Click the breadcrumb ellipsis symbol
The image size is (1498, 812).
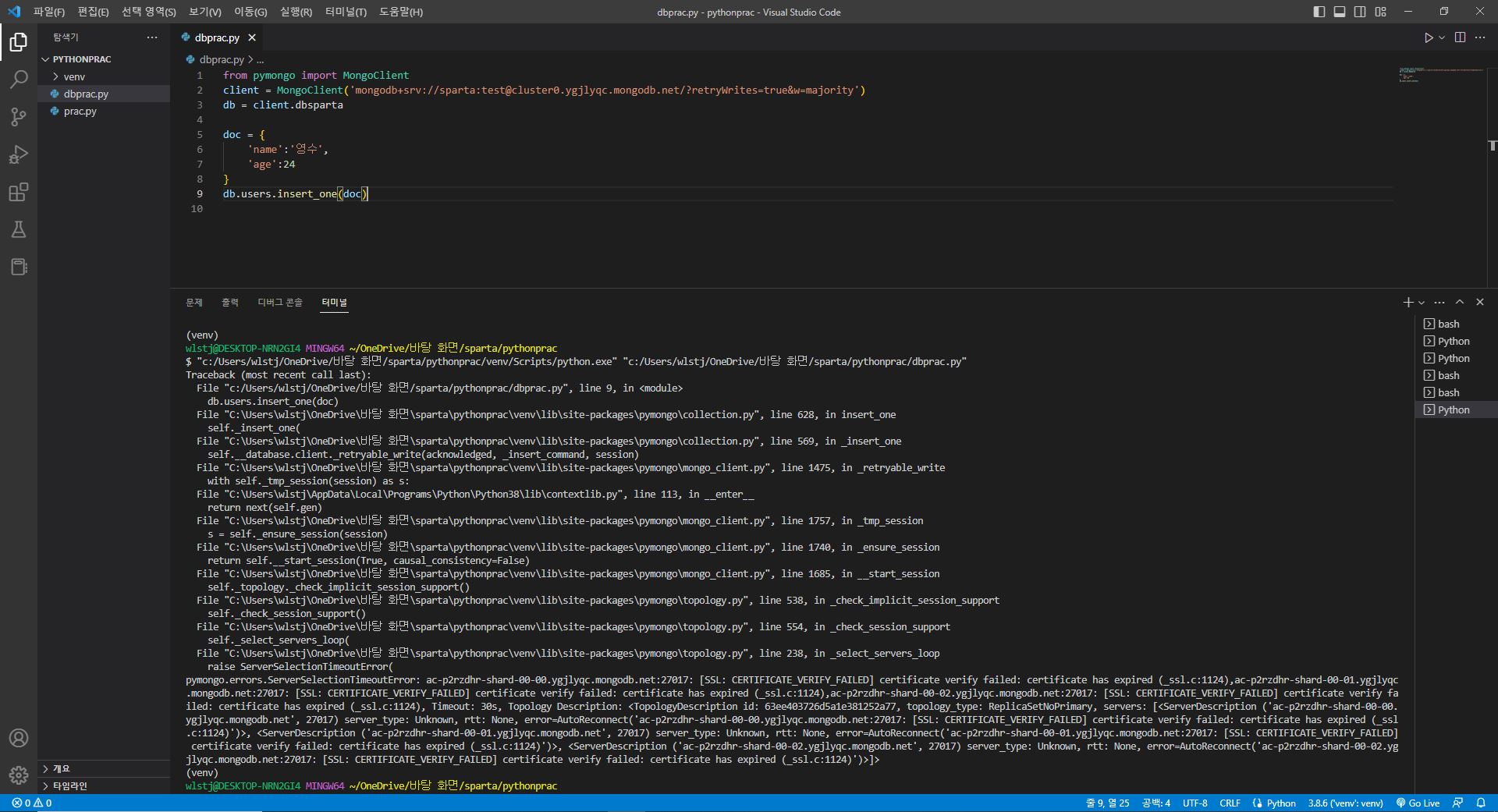(x=260, y=59)
